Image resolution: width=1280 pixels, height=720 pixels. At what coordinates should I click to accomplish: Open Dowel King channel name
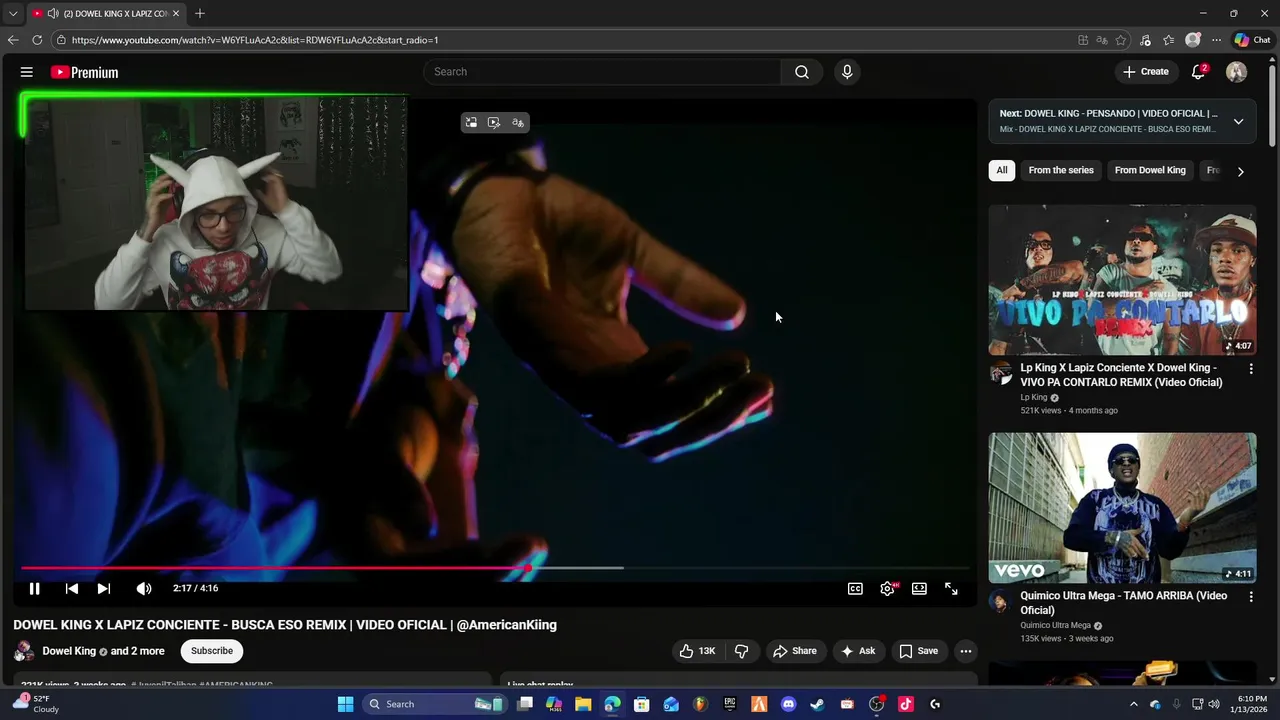69,651
